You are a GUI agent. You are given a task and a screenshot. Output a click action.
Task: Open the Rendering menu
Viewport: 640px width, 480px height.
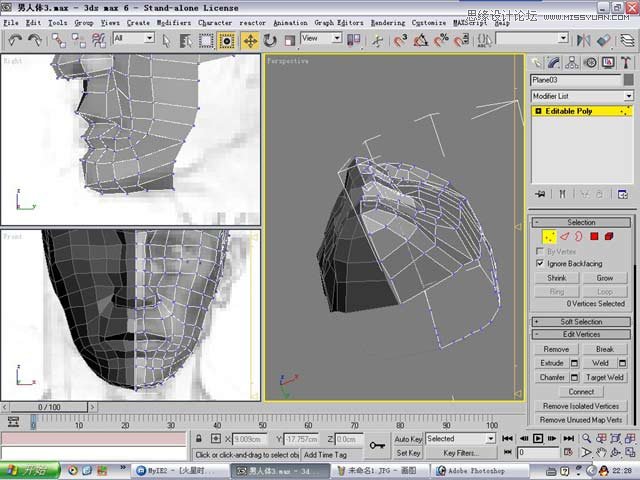coord(388,23)
